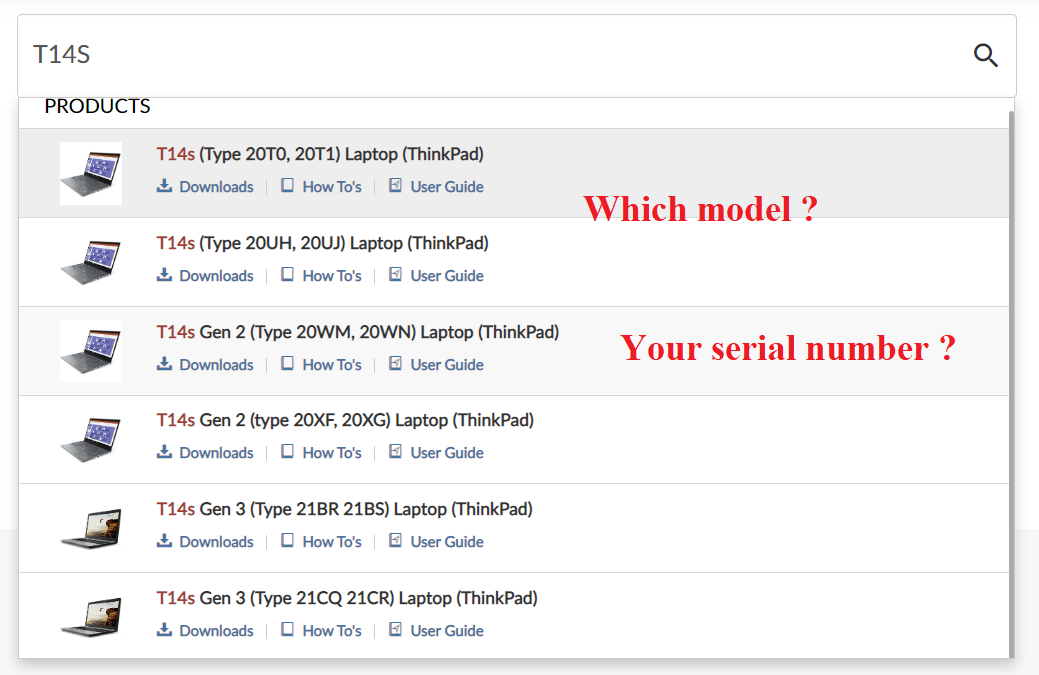Open User Guide for Type 21BR 21BS

tap(447, 541)
